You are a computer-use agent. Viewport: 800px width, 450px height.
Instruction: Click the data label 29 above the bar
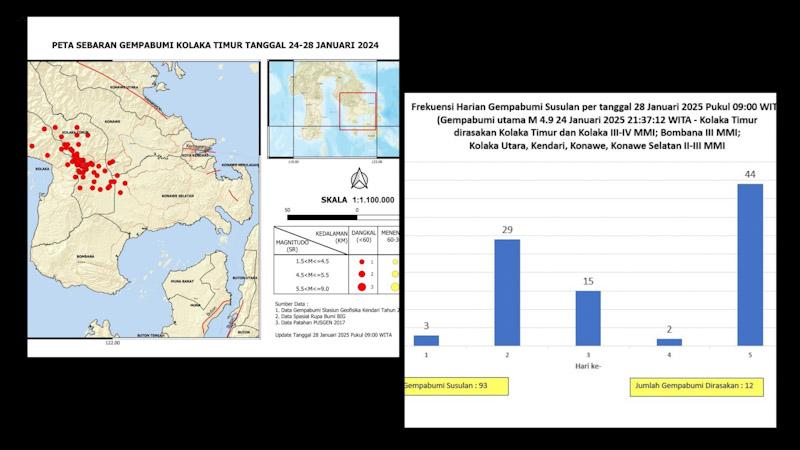coord(507,230)
